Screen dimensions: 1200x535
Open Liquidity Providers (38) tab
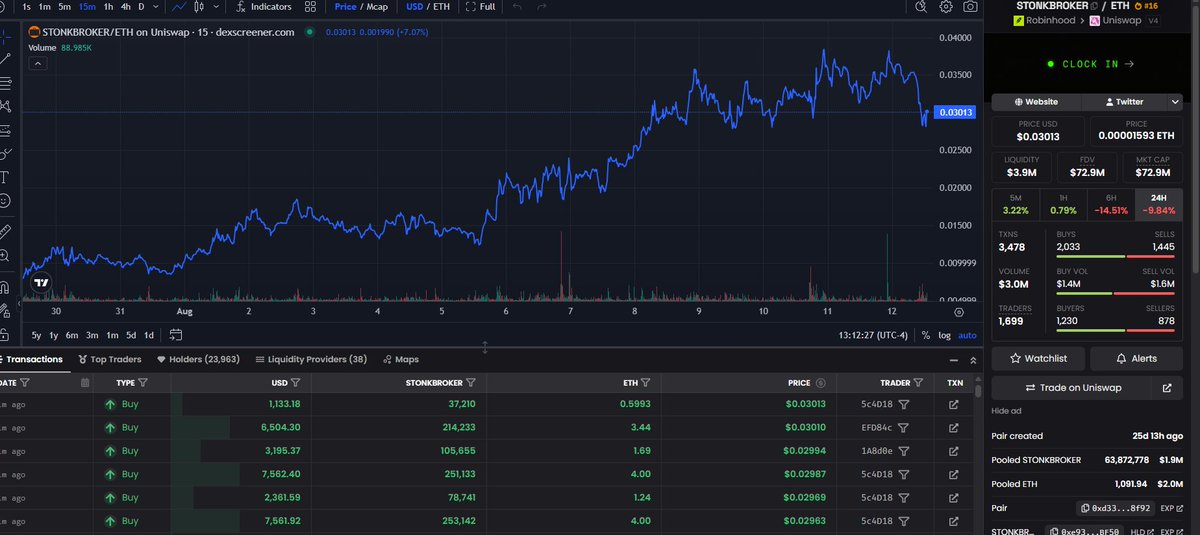(310, 359)
